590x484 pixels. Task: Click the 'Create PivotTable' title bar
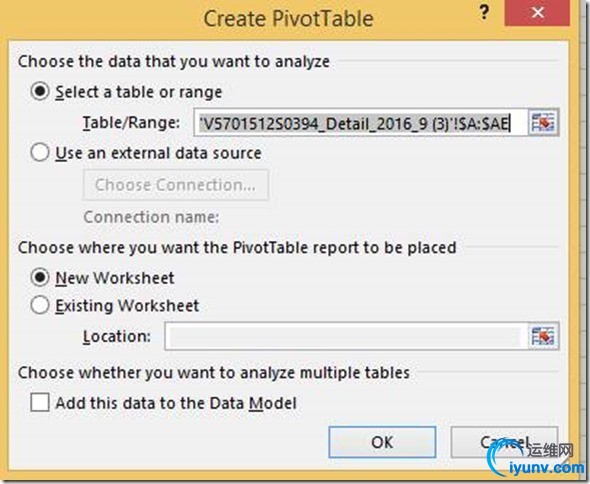288,18
